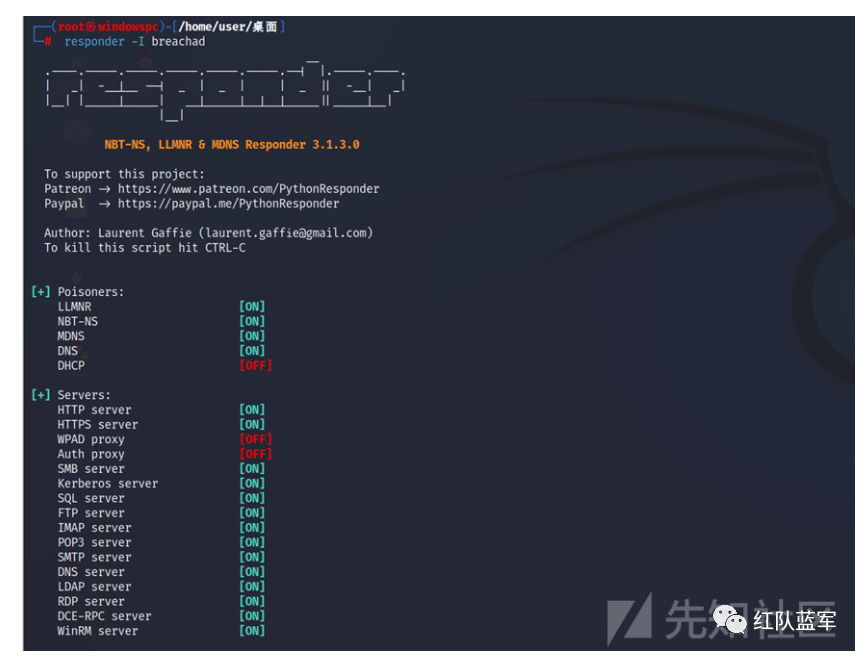Click the [ON] status beside MDNS
865x659 pixels.
click(x=252, y=336)
